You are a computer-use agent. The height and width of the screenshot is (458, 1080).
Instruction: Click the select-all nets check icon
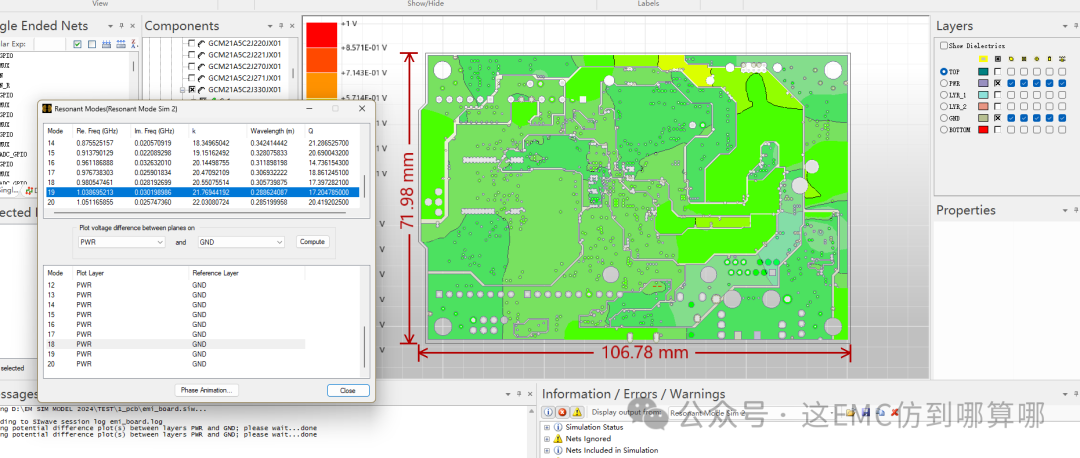(x=78, y=44)
